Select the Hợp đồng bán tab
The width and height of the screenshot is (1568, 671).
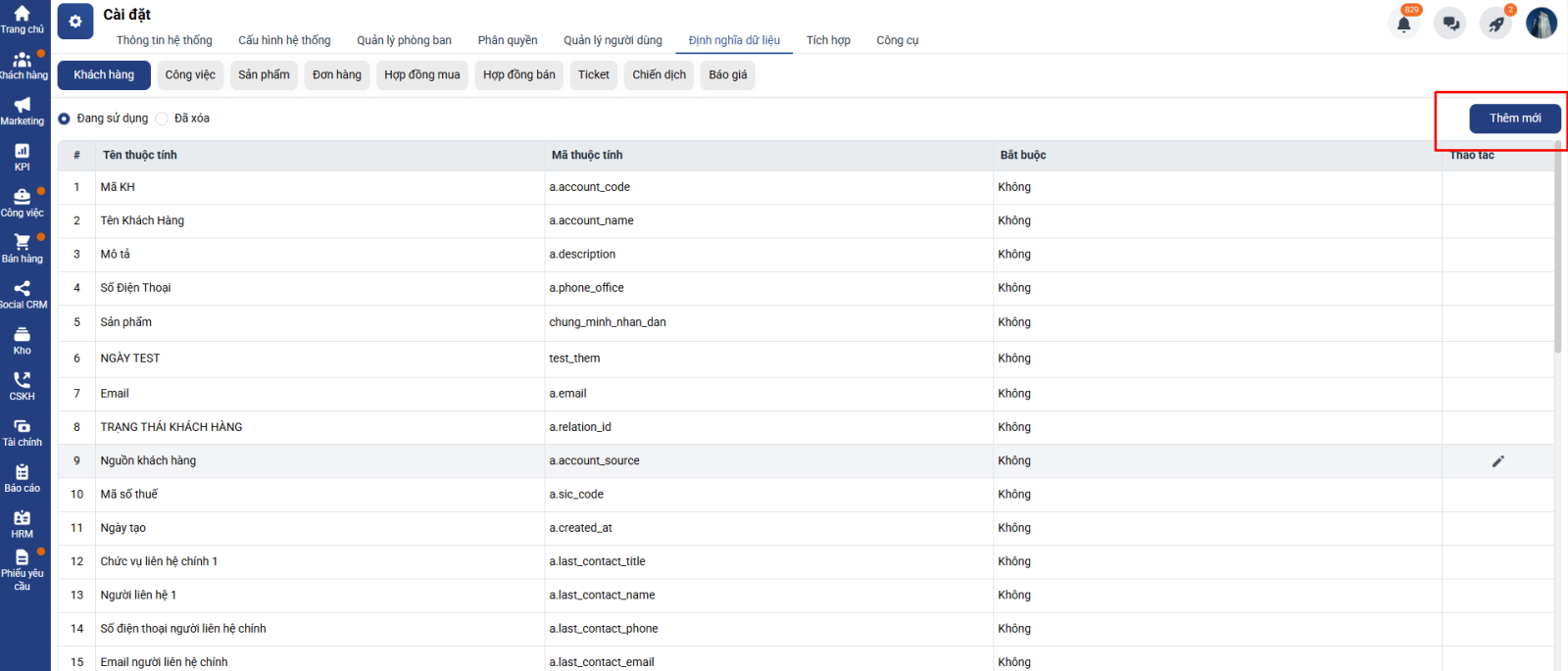tap(518, 75)
